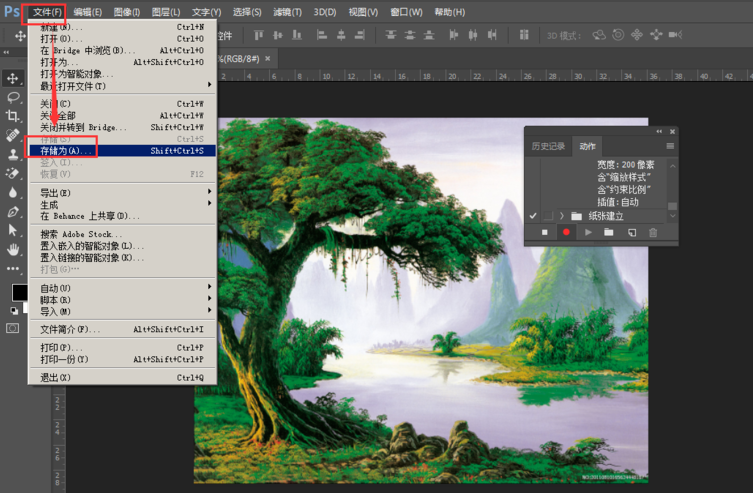Open the Actions panel options menu
753x493 pixels.
(x=670, y=146)
